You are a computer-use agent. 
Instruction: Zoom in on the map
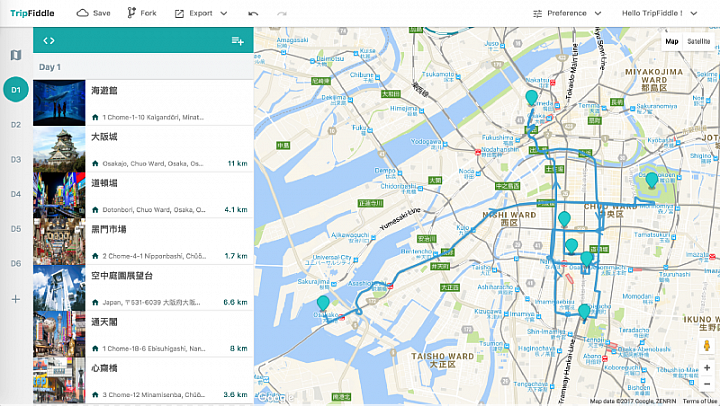(707, 367)
